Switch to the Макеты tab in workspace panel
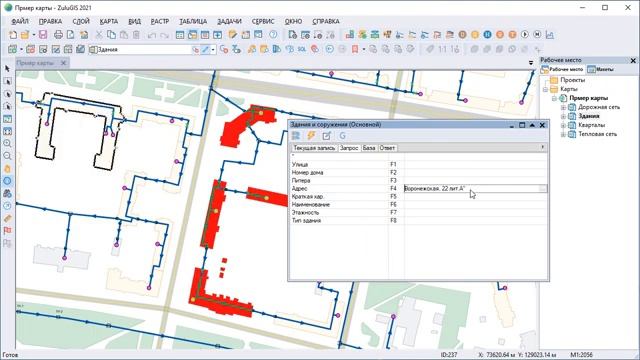 click(600, 69)
